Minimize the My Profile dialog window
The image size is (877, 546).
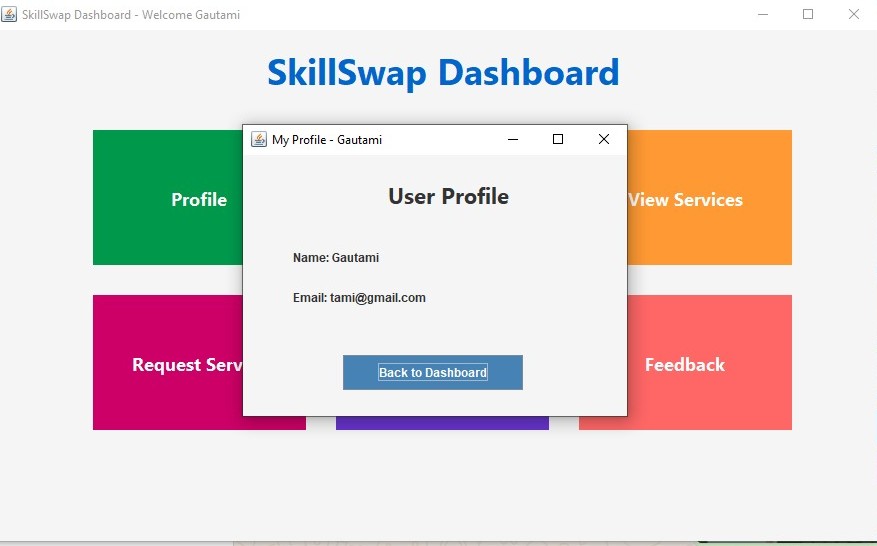512,139
